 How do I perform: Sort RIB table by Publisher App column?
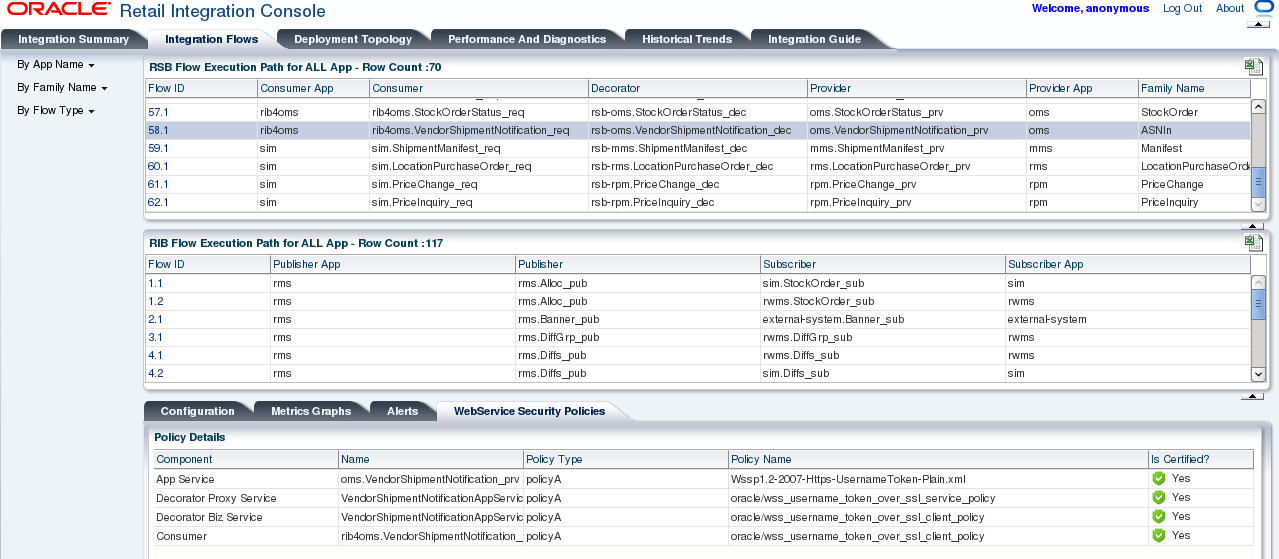tap(392, 264)
